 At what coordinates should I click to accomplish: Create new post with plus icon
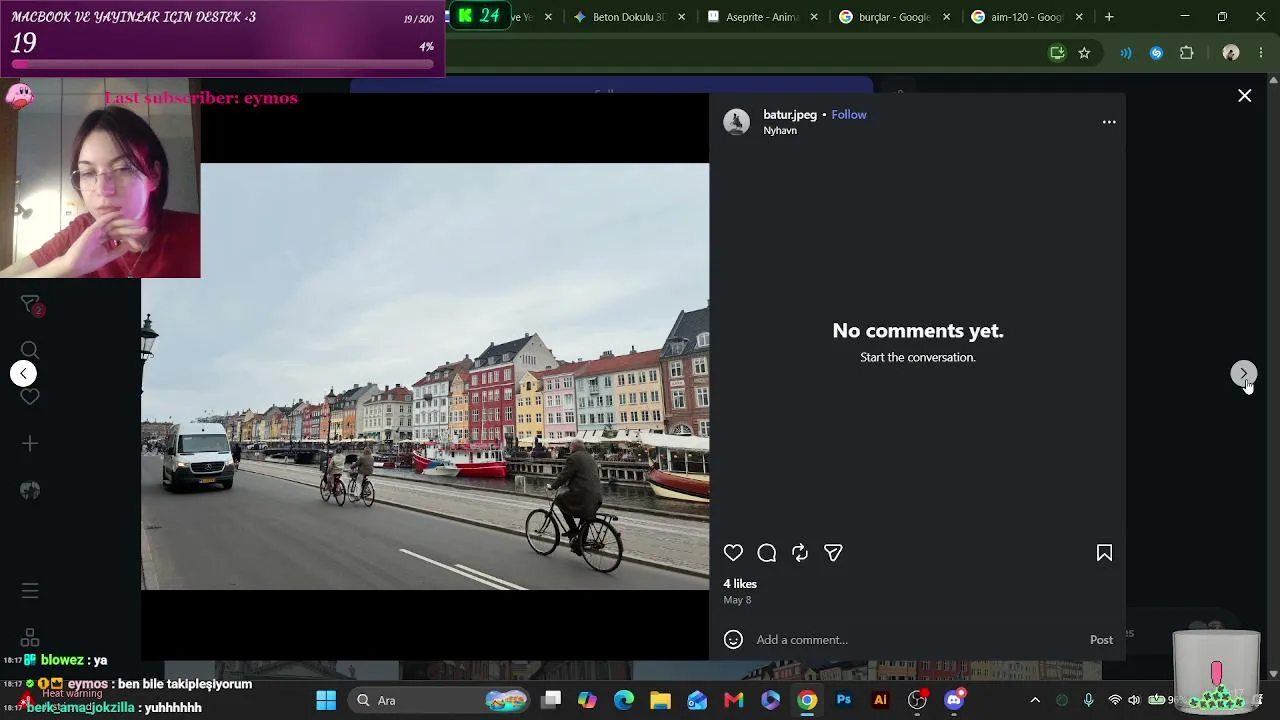click(x=30, y=443)
